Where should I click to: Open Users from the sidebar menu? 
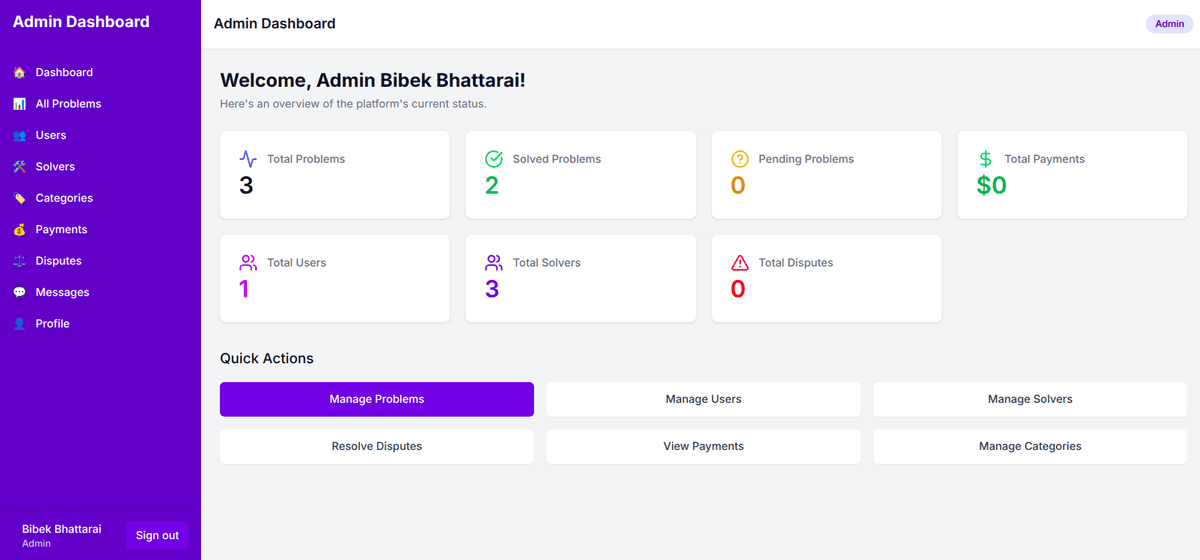pos(50,135)
